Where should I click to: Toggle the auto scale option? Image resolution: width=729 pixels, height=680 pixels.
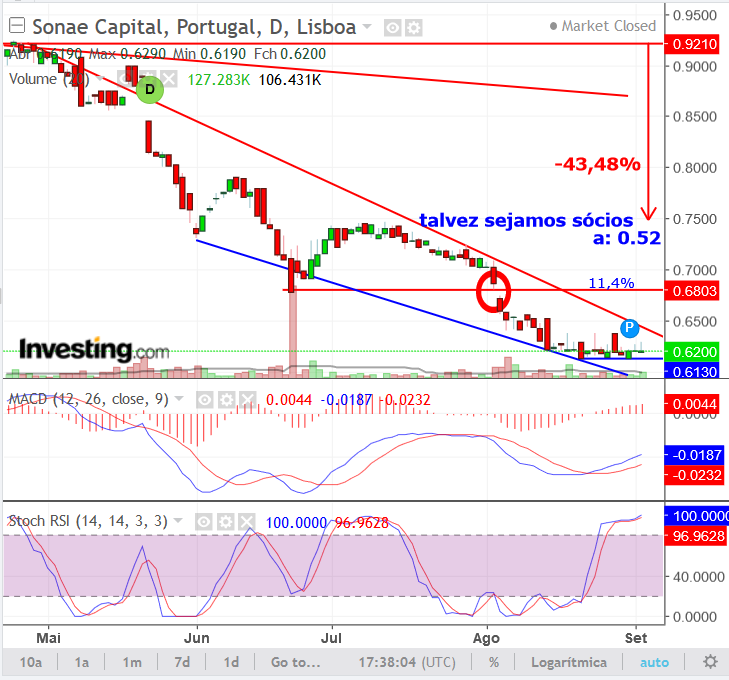[x=654, y=662]
